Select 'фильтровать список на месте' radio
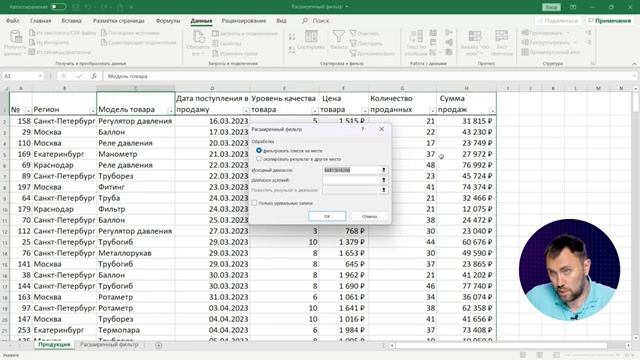Screen dimensions: 640x360 point(259,151)
